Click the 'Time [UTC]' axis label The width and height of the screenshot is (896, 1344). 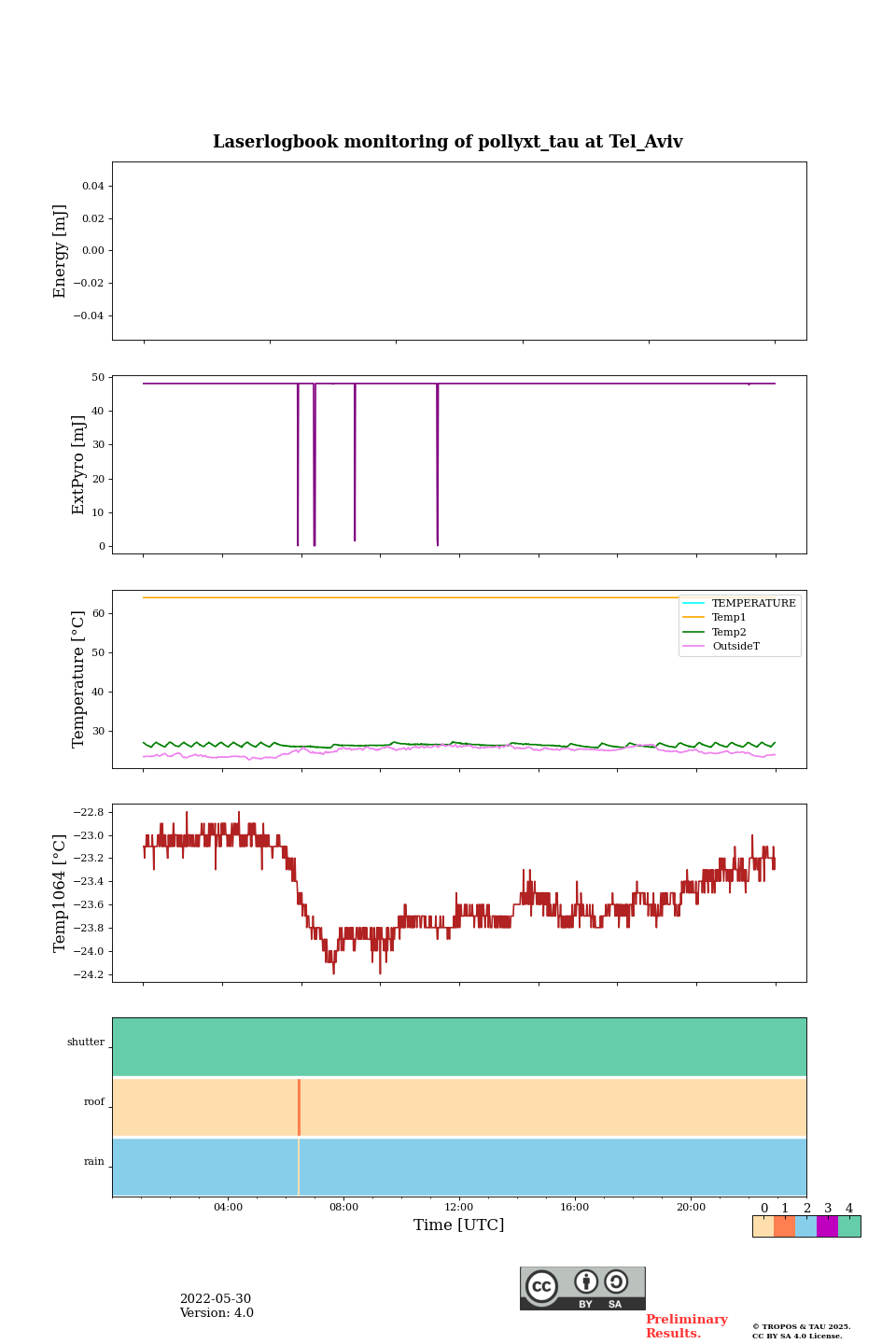(x=459, y=1225)
